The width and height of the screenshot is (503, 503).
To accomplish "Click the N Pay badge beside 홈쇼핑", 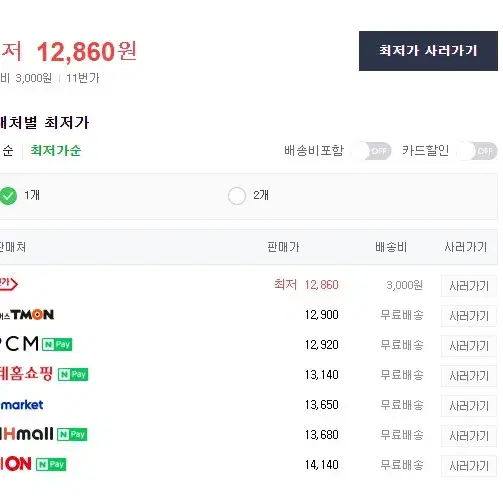I will 73,375.
